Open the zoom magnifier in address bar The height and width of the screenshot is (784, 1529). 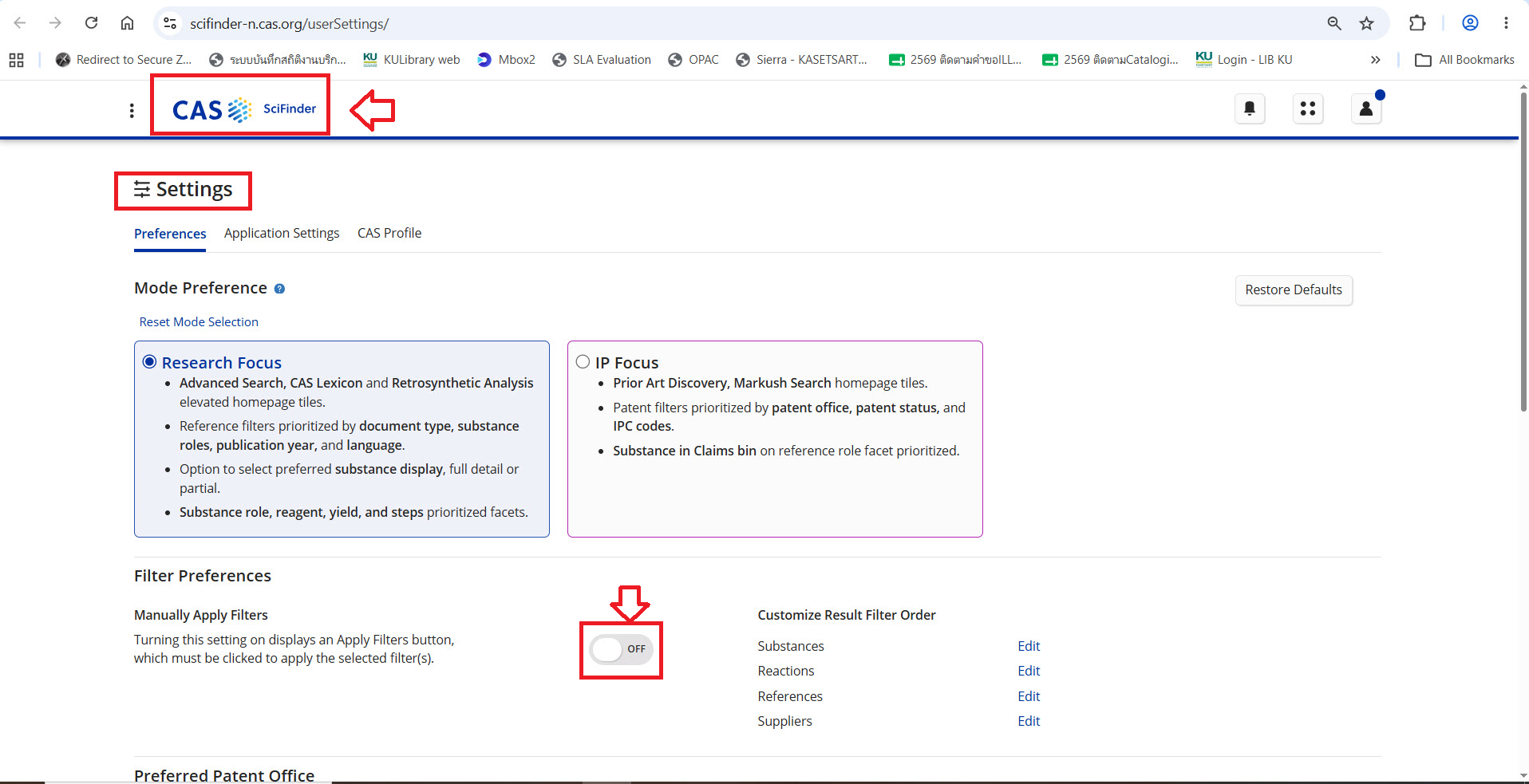tap(1334, 23)
